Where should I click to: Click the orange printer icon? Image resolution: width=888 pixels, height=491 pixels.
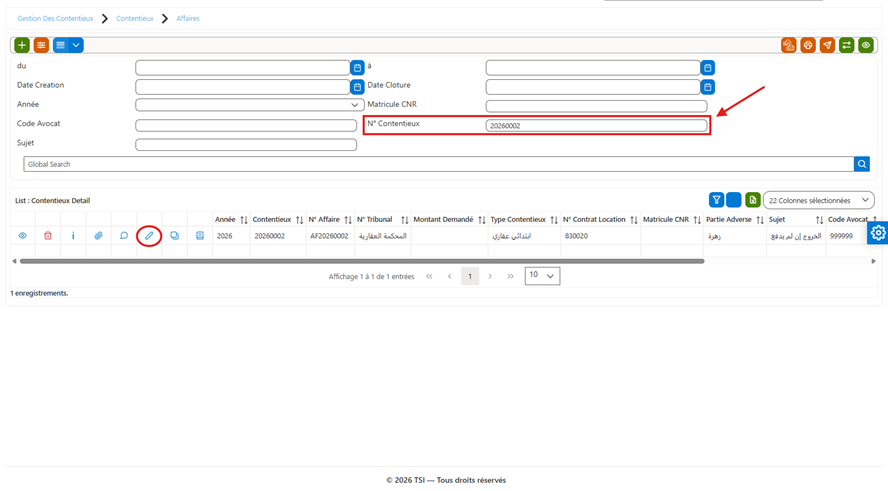[x=808, y=45]
